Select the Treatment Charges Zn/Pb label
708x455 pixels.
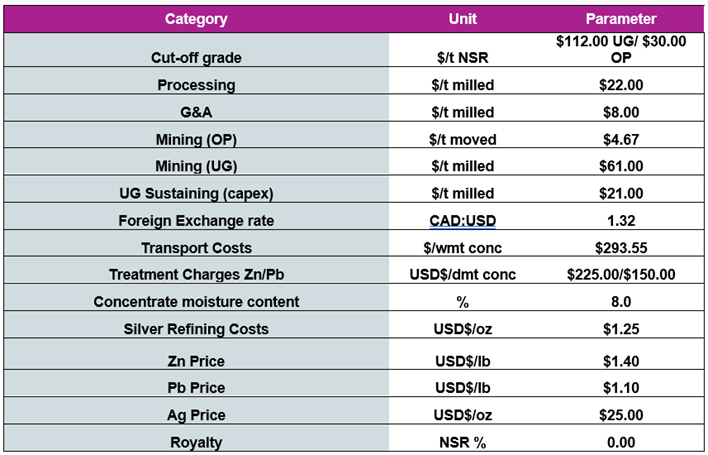196,274
